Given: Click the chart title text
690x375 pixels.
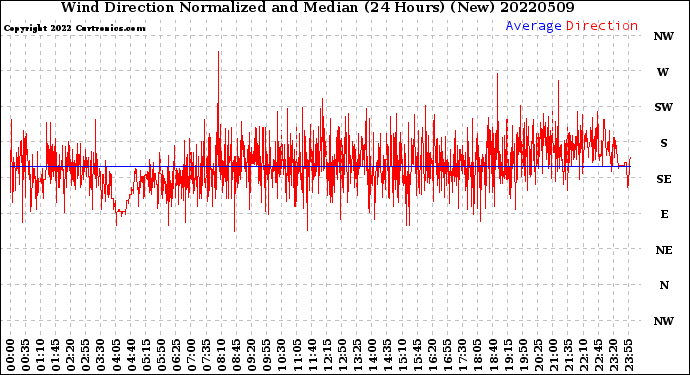Looking at the screenshot, I should 317,7.
